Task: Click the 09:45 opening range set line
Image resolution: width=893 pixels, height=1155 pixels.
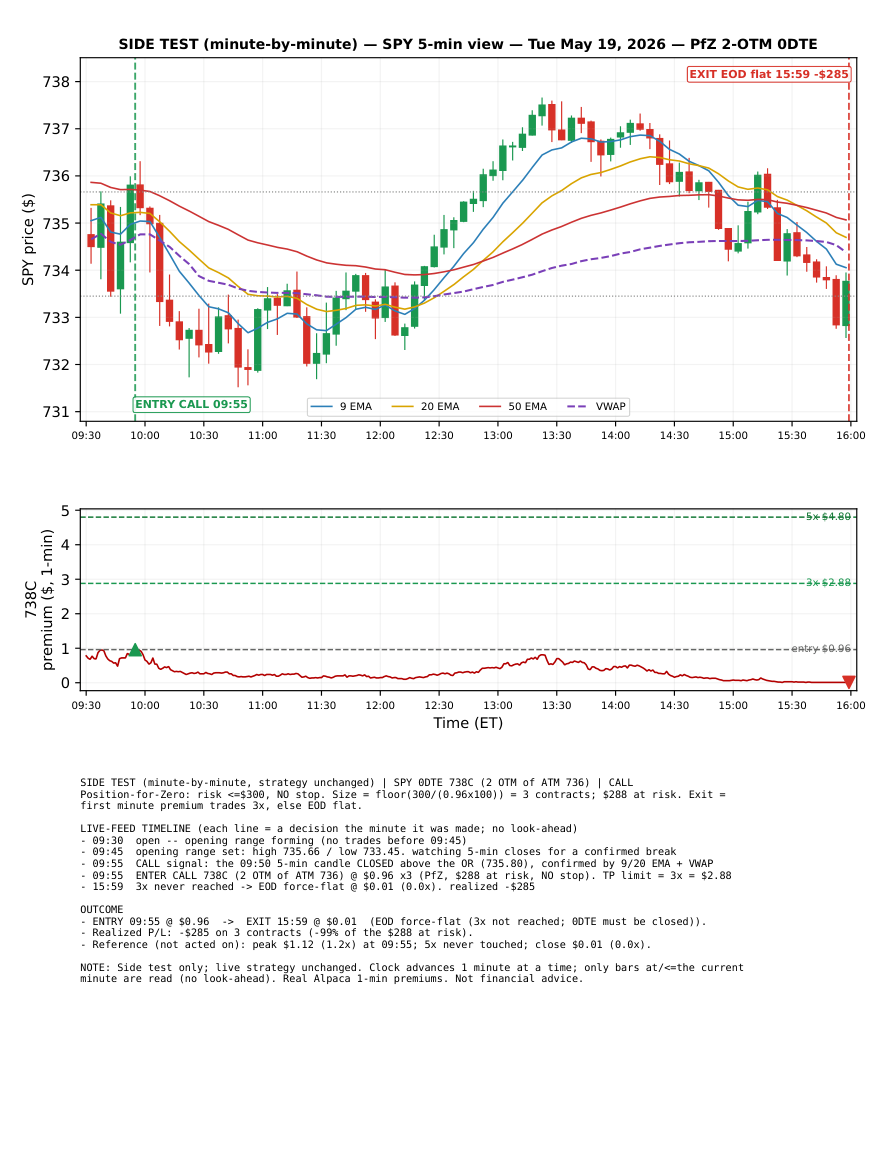Action: pos(378,852)
